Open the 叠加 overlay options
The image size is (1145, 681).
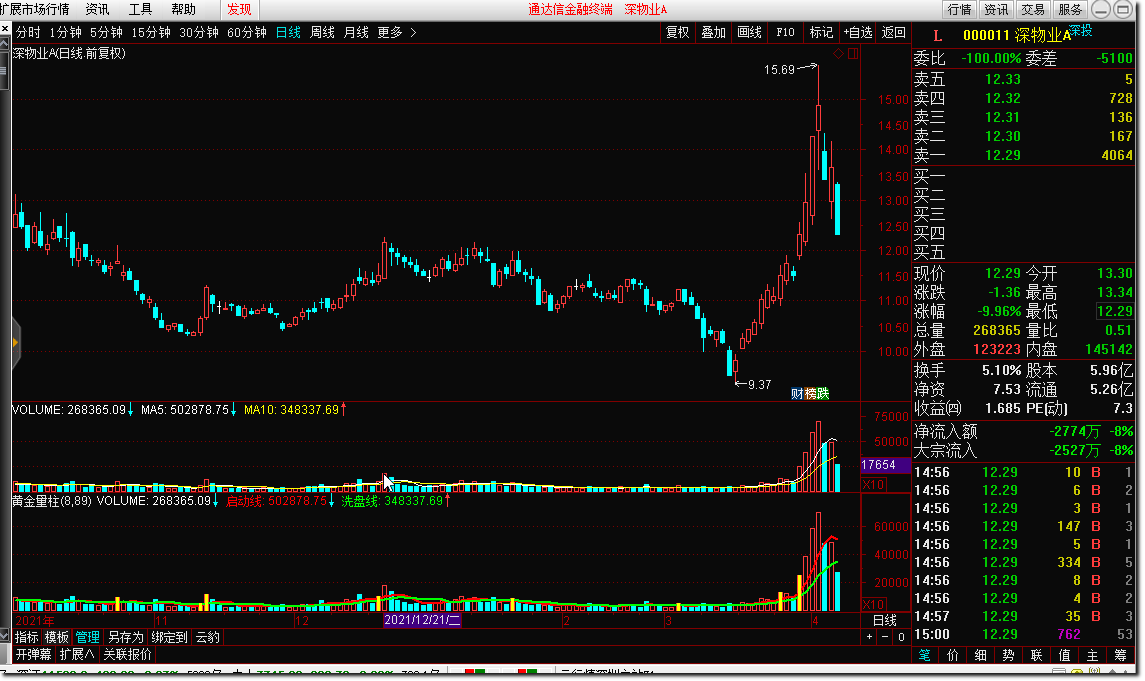tap(713, 32)
